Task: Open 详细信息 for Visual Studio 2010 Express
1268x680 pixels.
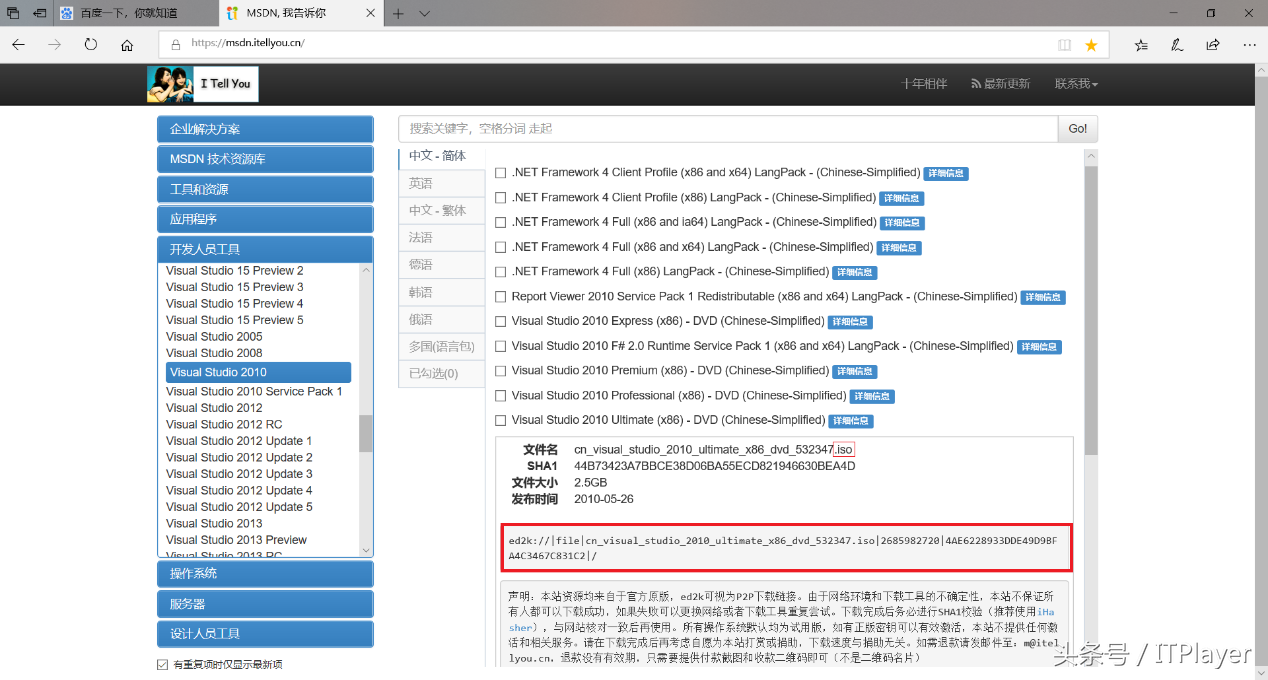Action: pyautogui.click(x=850, y=322)
